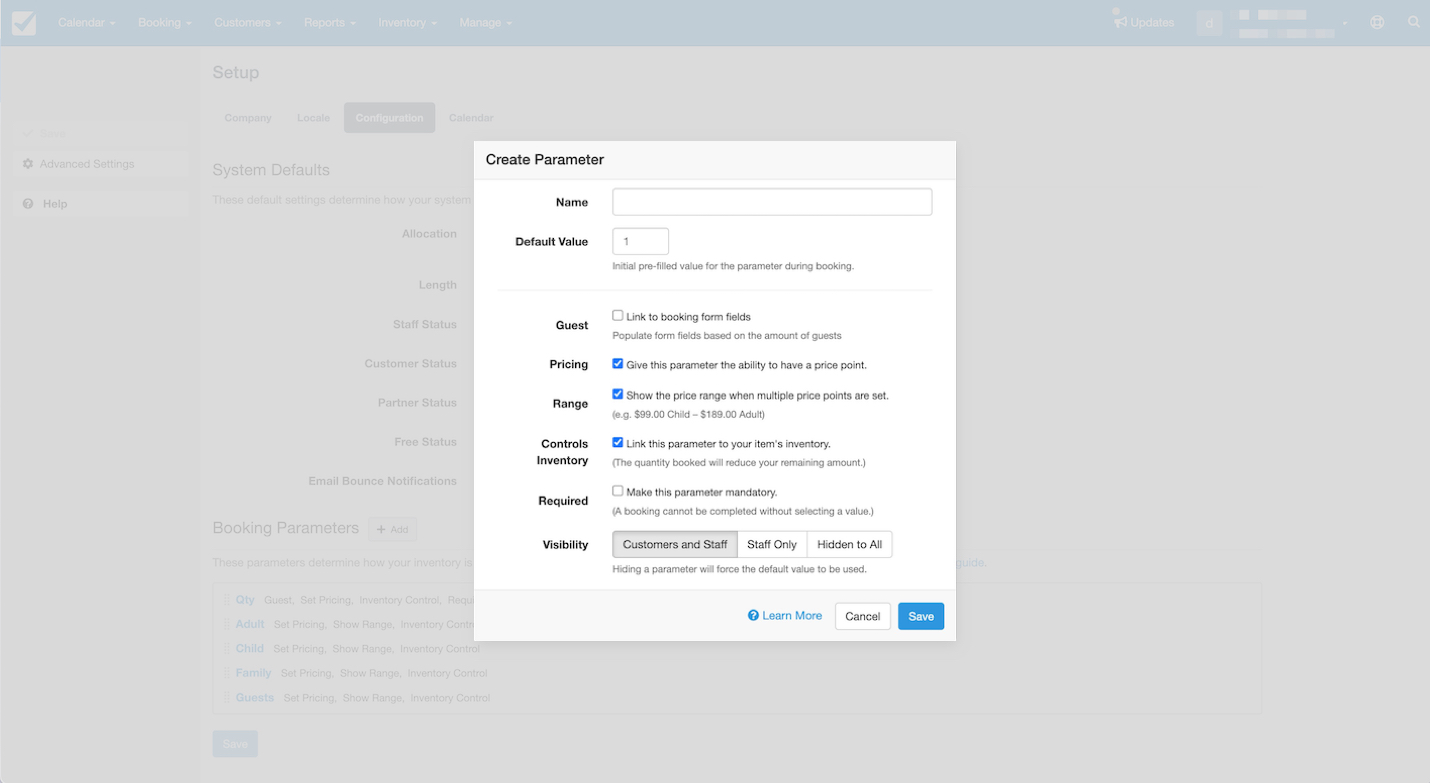This screenshot has height=783, width=1430.
Task: Click the drag handle beside Family parameter
Action: pyautogui.click(x=227, y=673)
